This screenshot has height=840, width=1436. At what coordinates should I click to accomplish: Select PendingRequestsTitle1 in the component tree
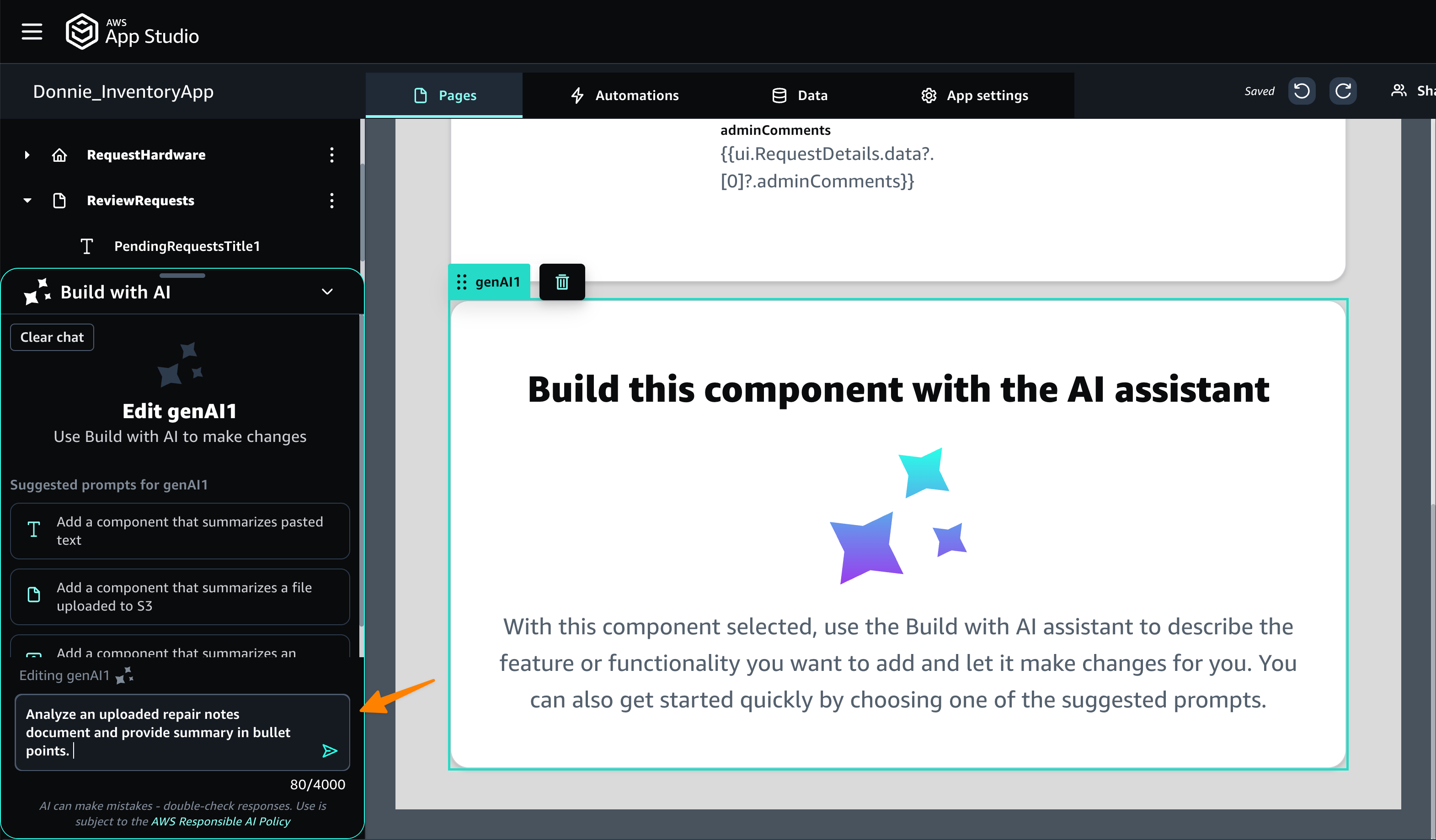(187, 246)
